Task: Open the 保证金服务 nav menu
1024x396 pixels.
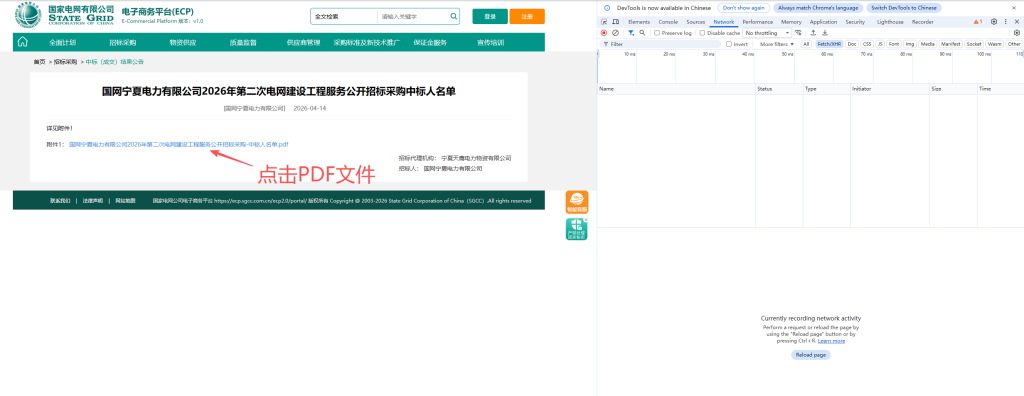Action: (x=430, y=42)
